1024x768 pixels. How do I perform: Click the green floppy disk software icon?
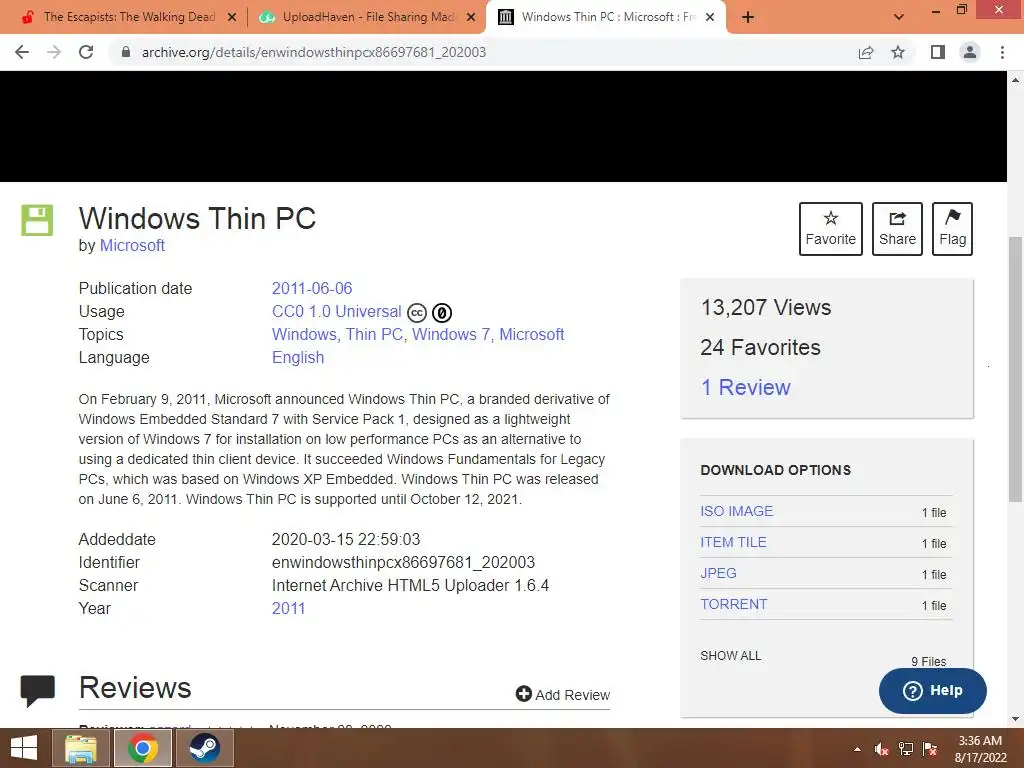[x=37, y=220]
